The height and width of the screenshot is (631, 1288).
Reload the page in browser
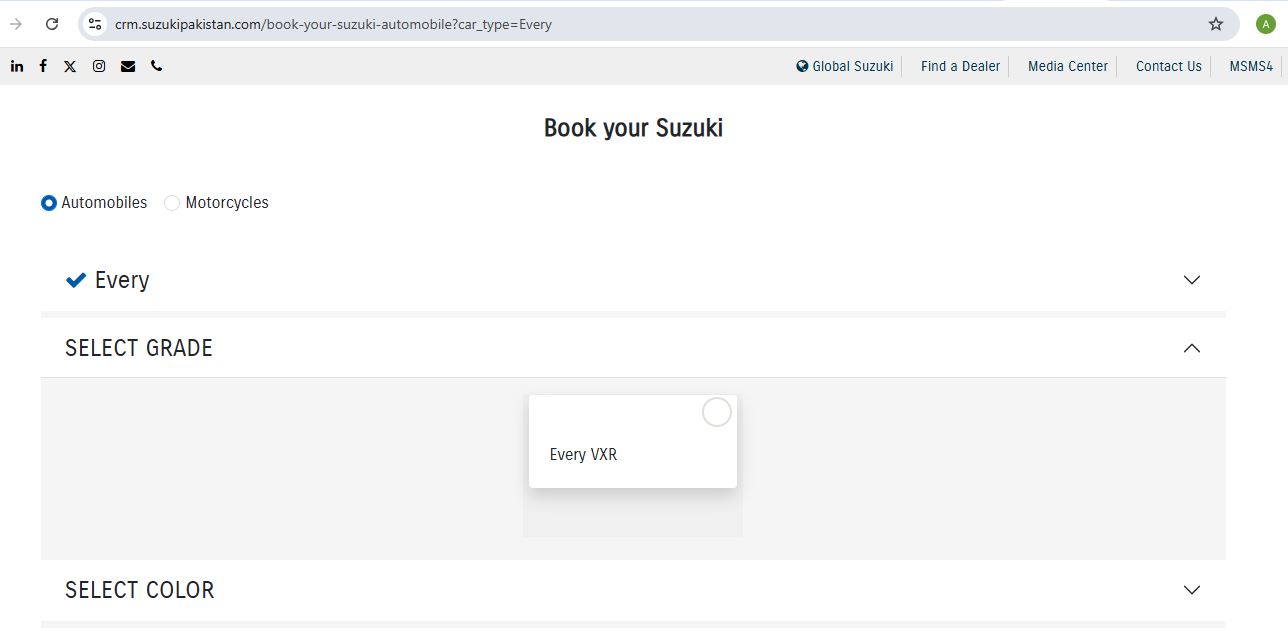(52, 24)
